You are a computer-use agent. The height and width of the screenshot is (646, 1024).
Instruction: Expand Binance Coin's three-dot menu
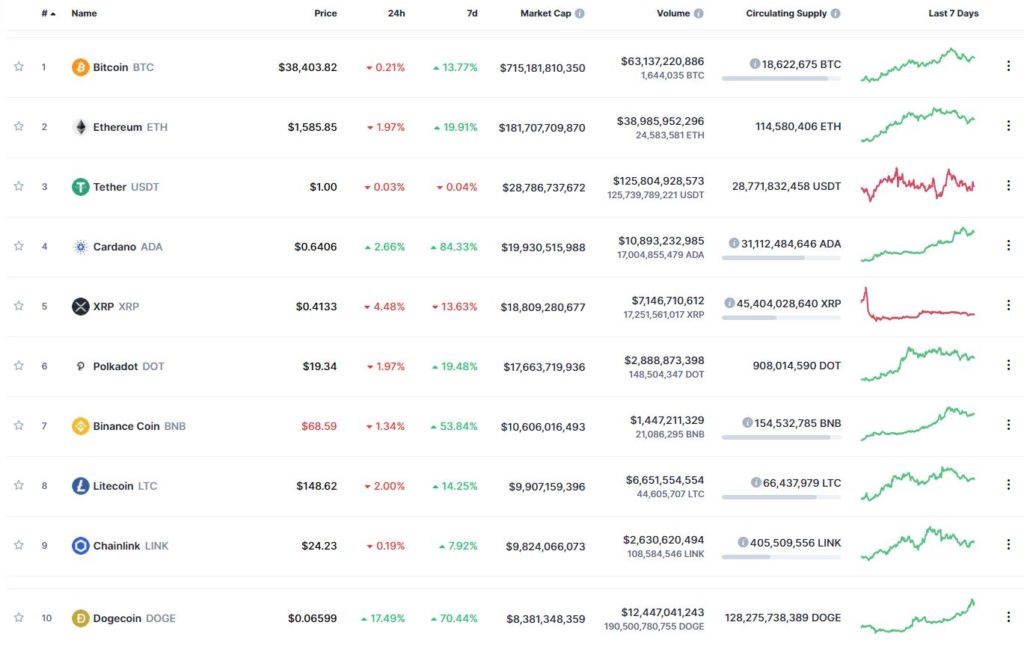1008,425
